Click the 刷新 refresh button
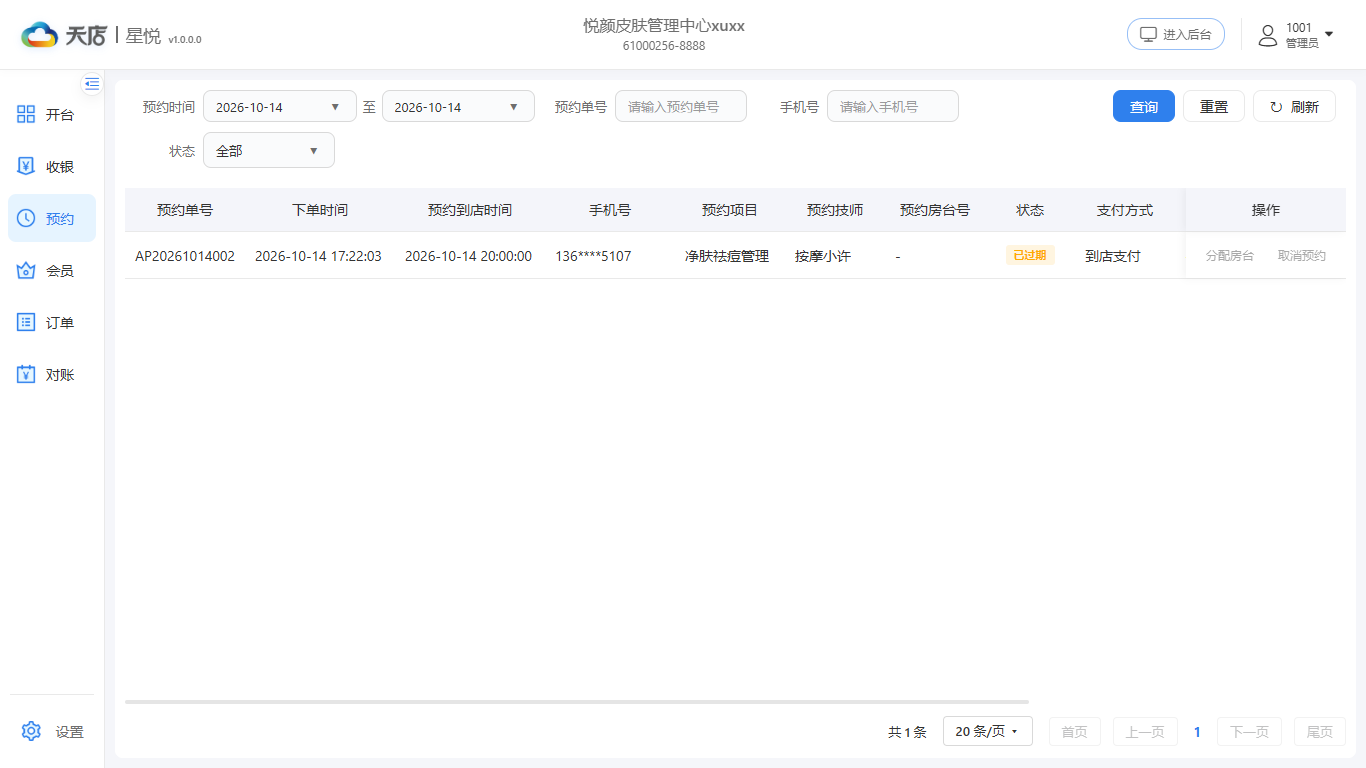1366x768 pixels. [1294, 107]
